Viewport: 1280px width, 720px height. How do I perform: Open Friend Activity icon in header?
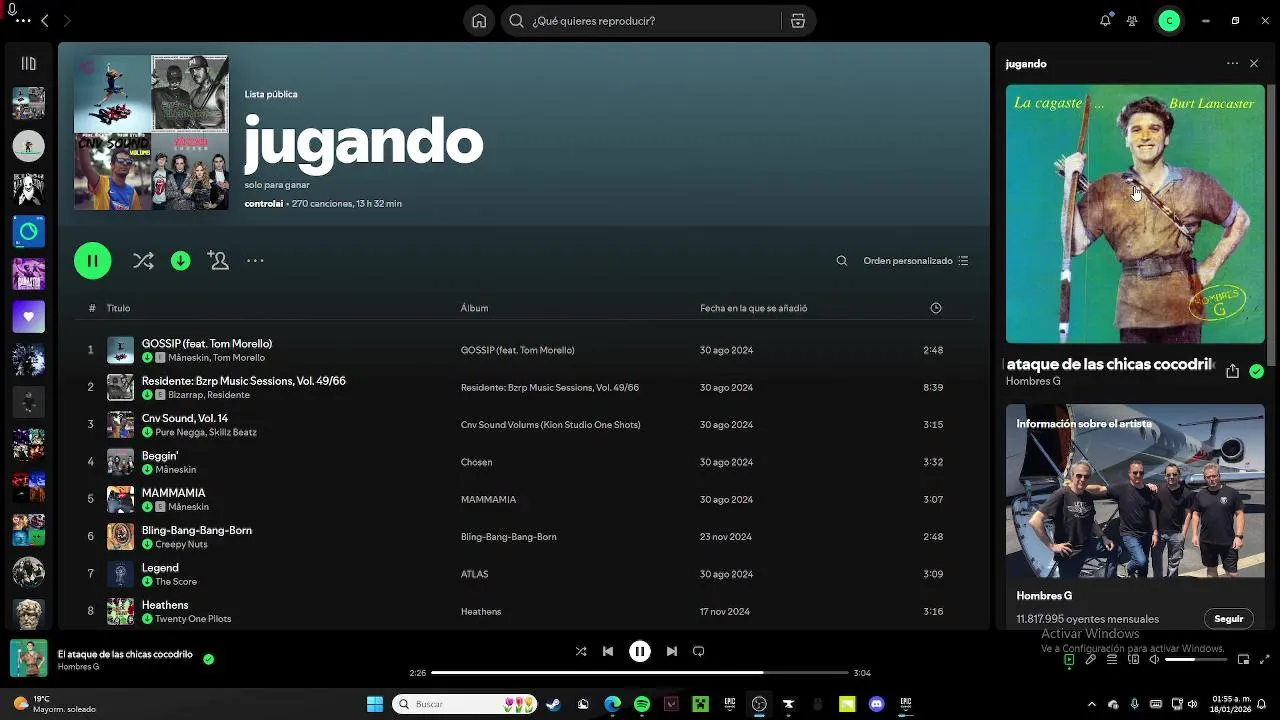[x=1132, y=21]
